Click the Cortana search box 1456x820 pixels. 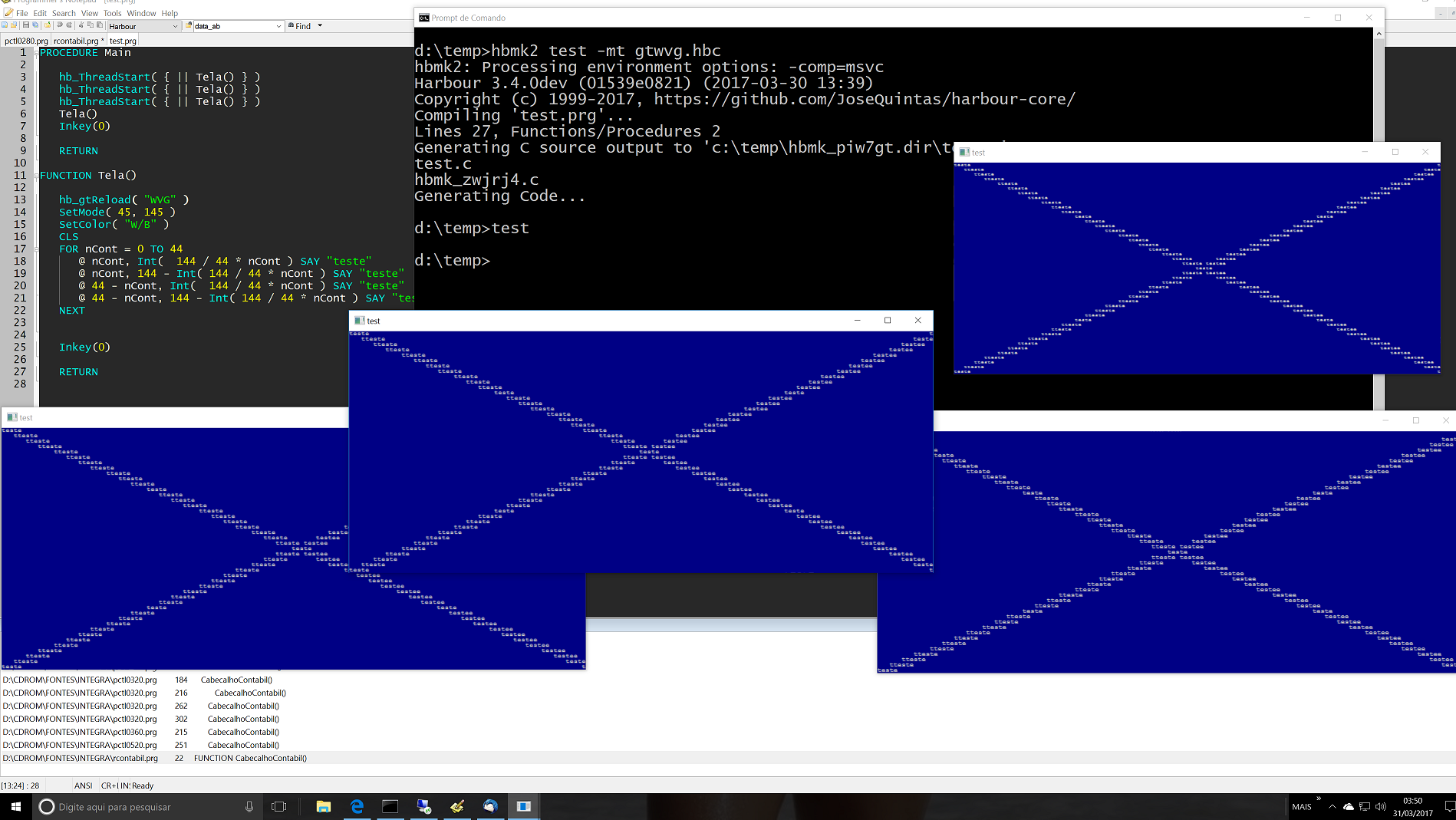click(x=146, y=806)
